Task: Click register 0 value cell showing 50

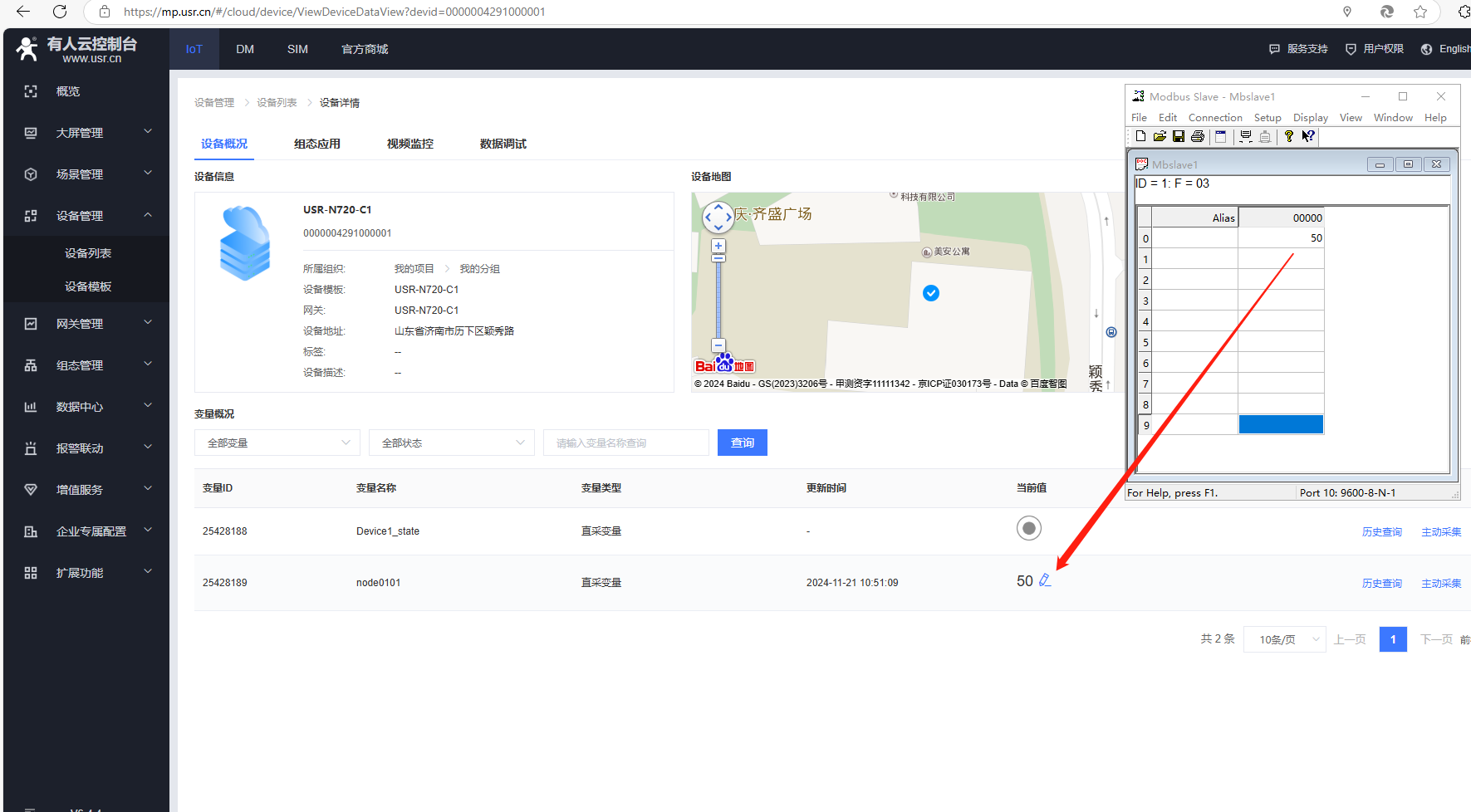Action: pyautogui.click(x=1281, y=238)
